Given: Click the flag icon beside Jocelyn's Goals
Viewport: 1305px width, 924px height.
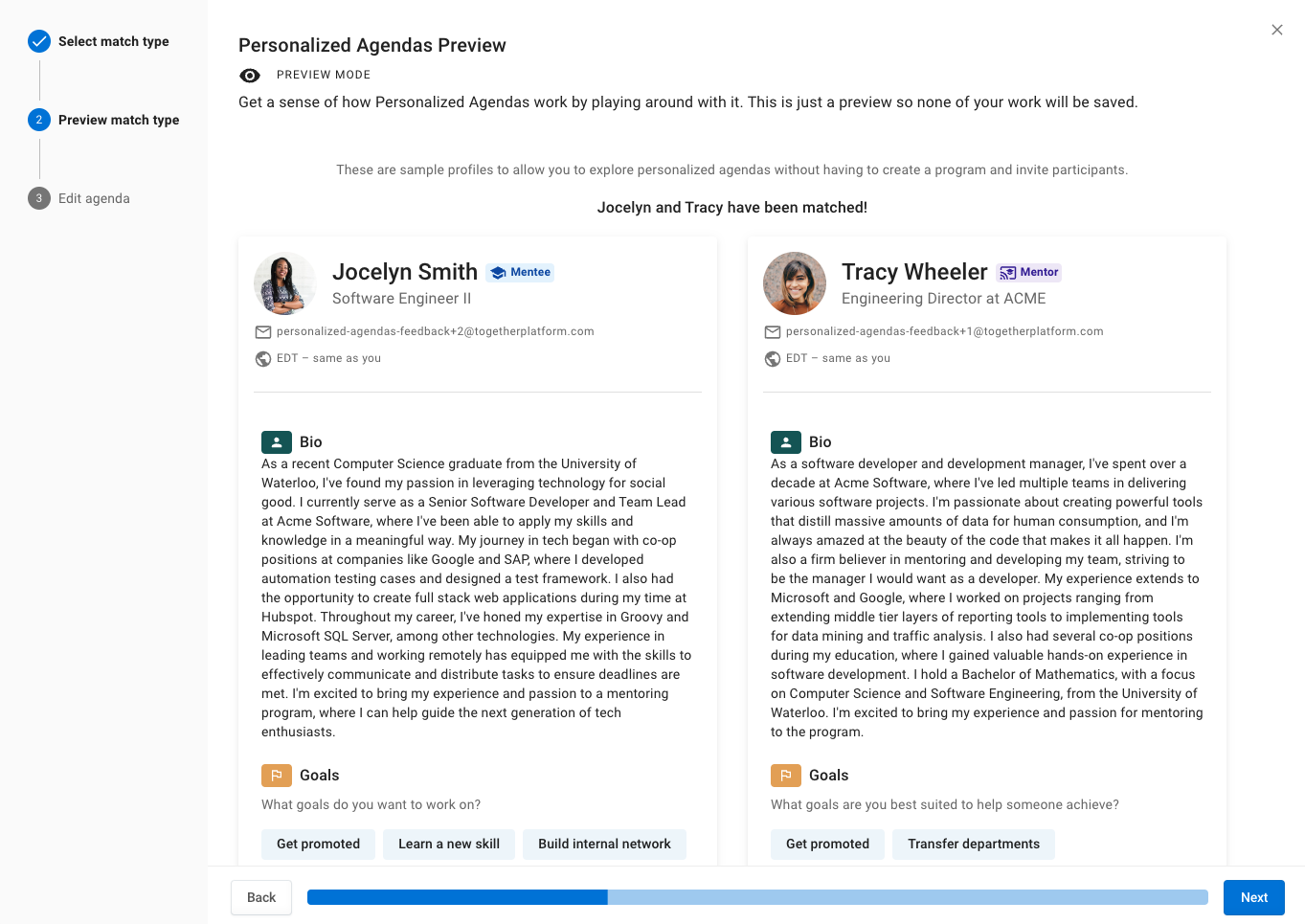Looking at the screenshot, I should click(x=277, y=776).
